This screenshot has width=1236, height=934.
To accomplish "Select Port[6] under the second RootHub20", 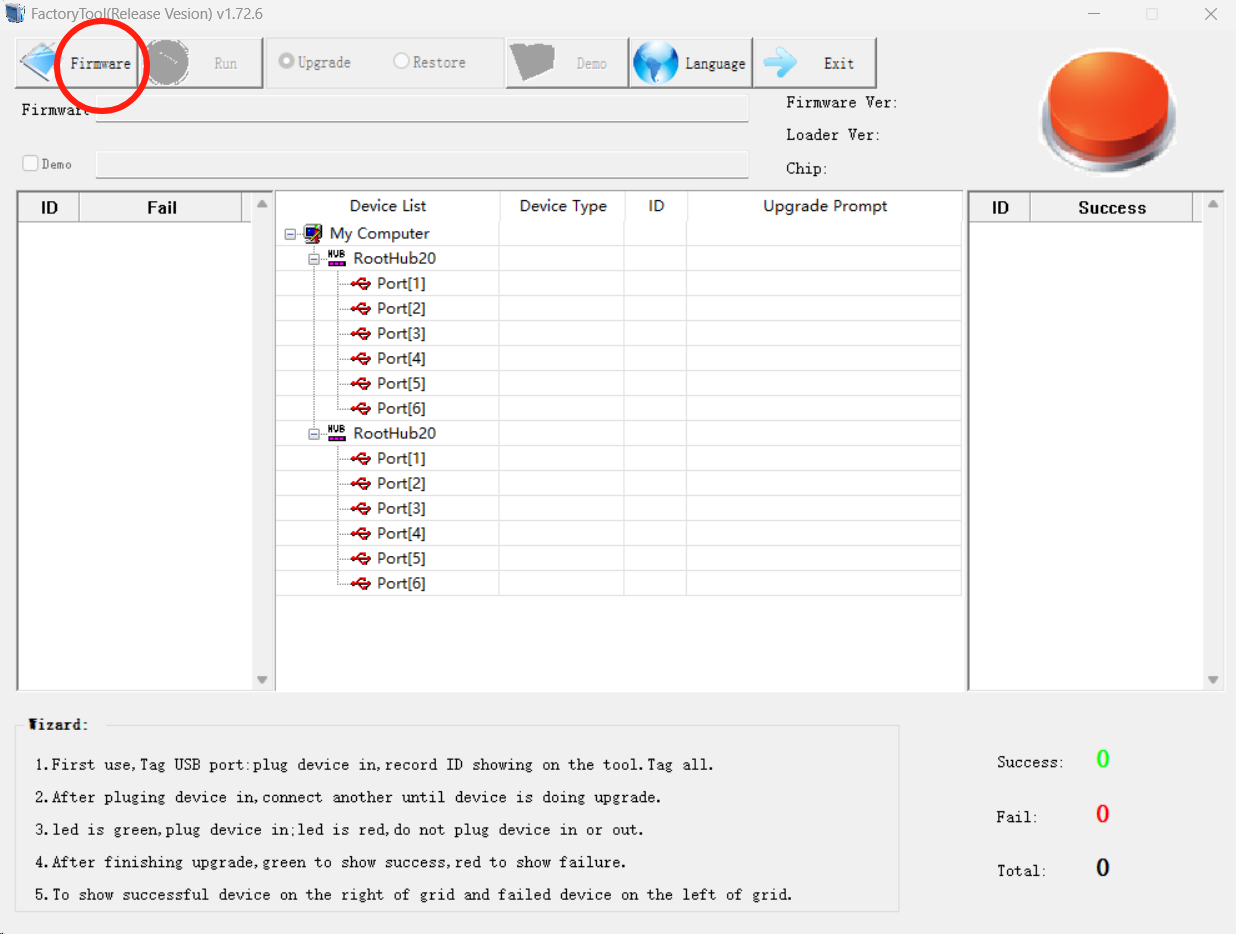I will 401,583.
